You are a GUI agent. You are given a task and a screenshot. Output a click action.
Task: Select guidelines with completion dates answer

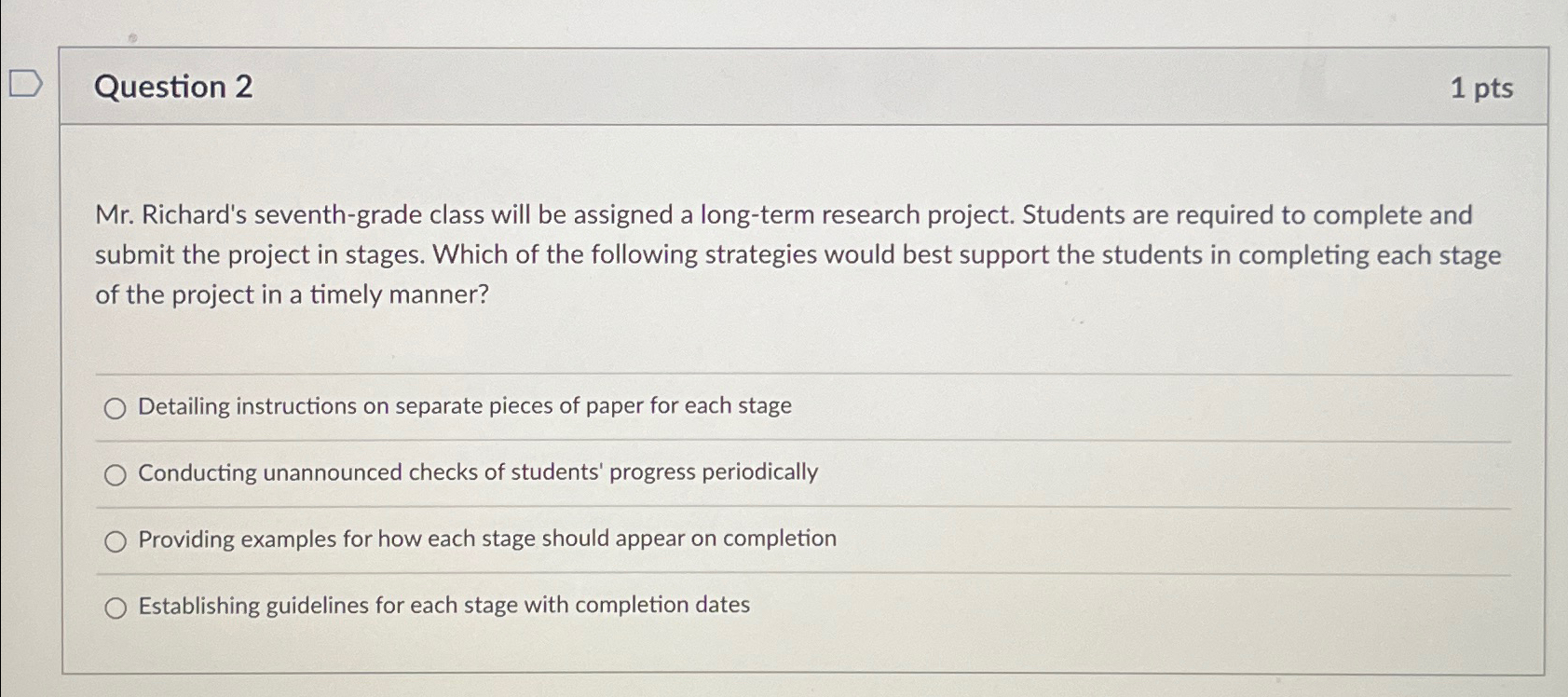[x=116, y=608]
